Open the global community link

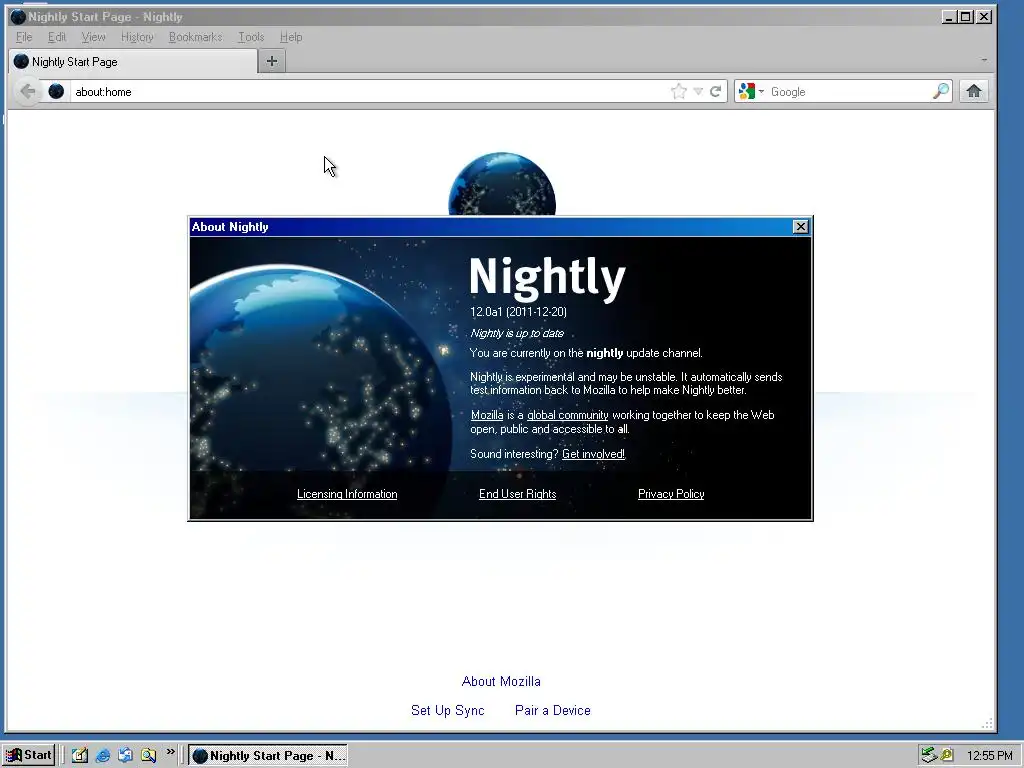coord(568,415)
